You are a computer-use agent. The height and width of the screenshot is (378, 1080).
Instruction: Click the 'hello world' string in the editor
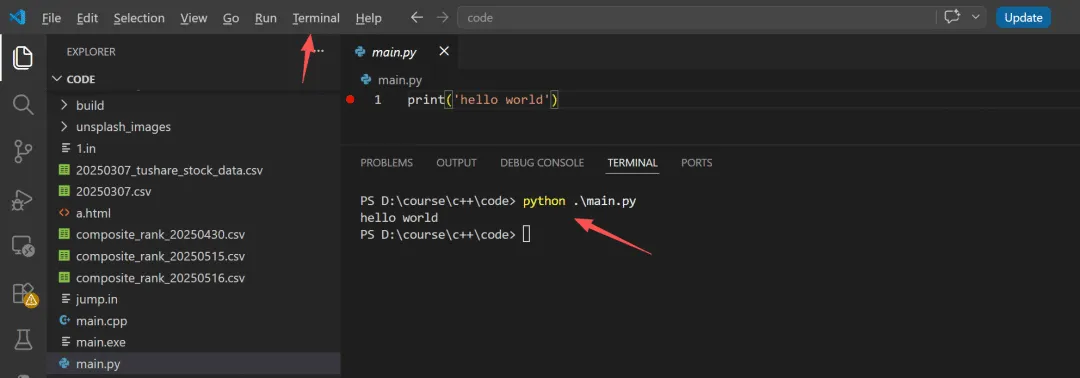click(503, 101)
